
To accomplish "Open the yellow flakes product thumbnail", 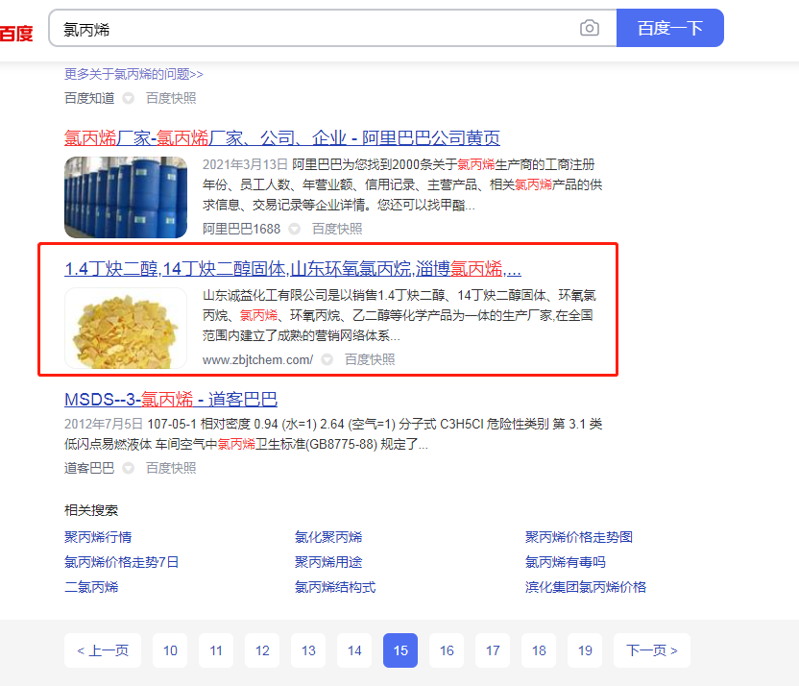I will pos(125,328).
